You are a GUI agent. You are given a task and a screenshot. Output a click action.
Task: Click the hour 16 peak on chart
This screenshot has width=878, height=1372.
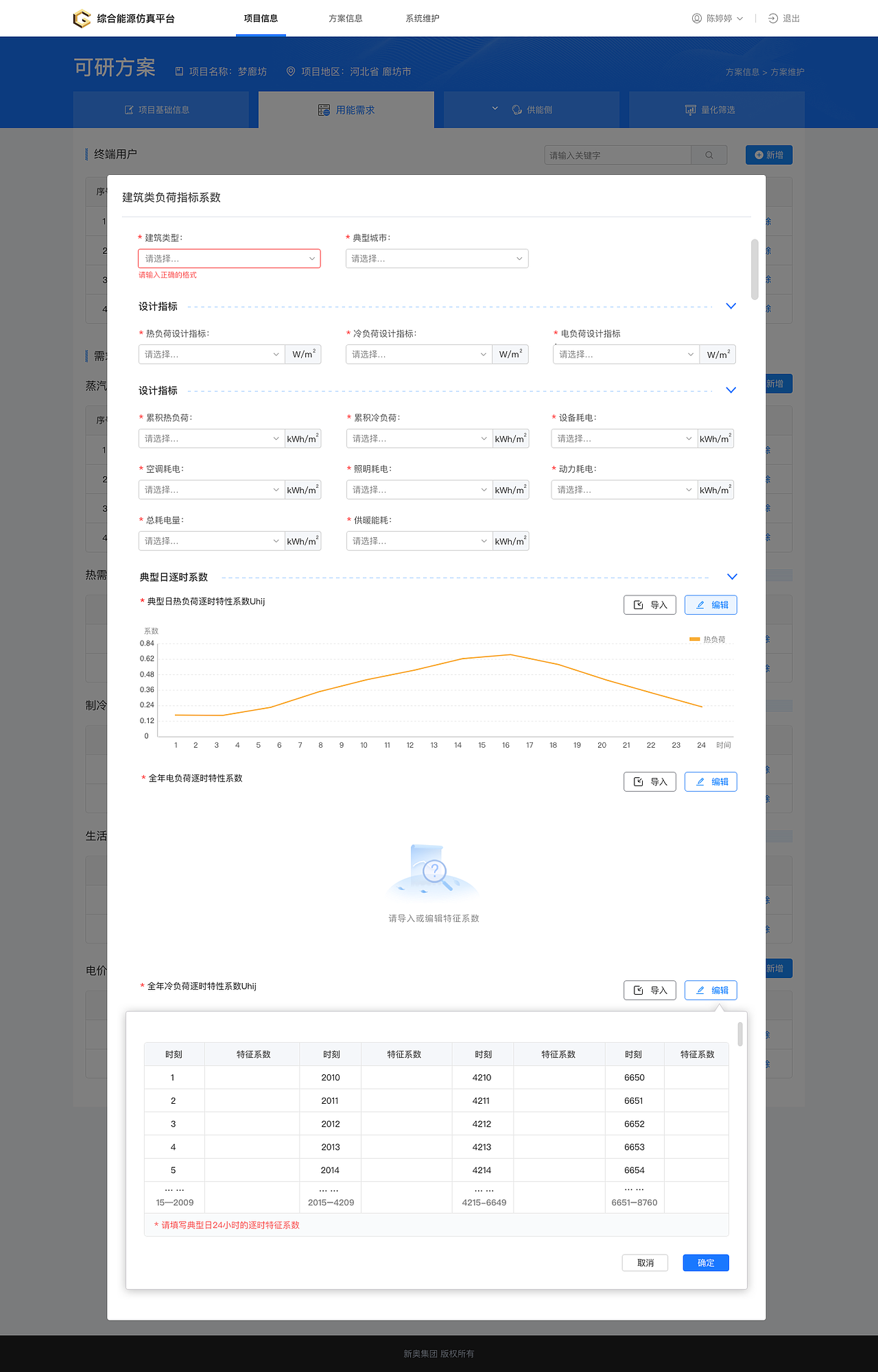510,654
